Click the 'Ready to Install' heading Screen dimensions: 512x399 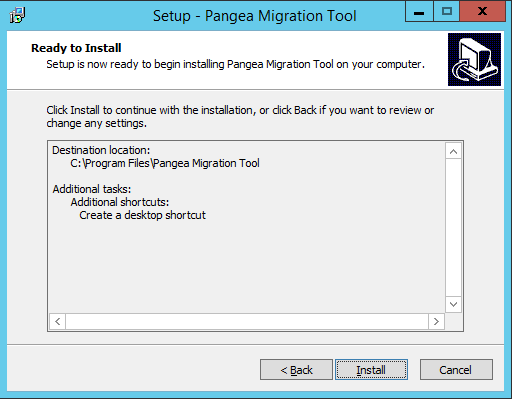click(x=76, y=48)
